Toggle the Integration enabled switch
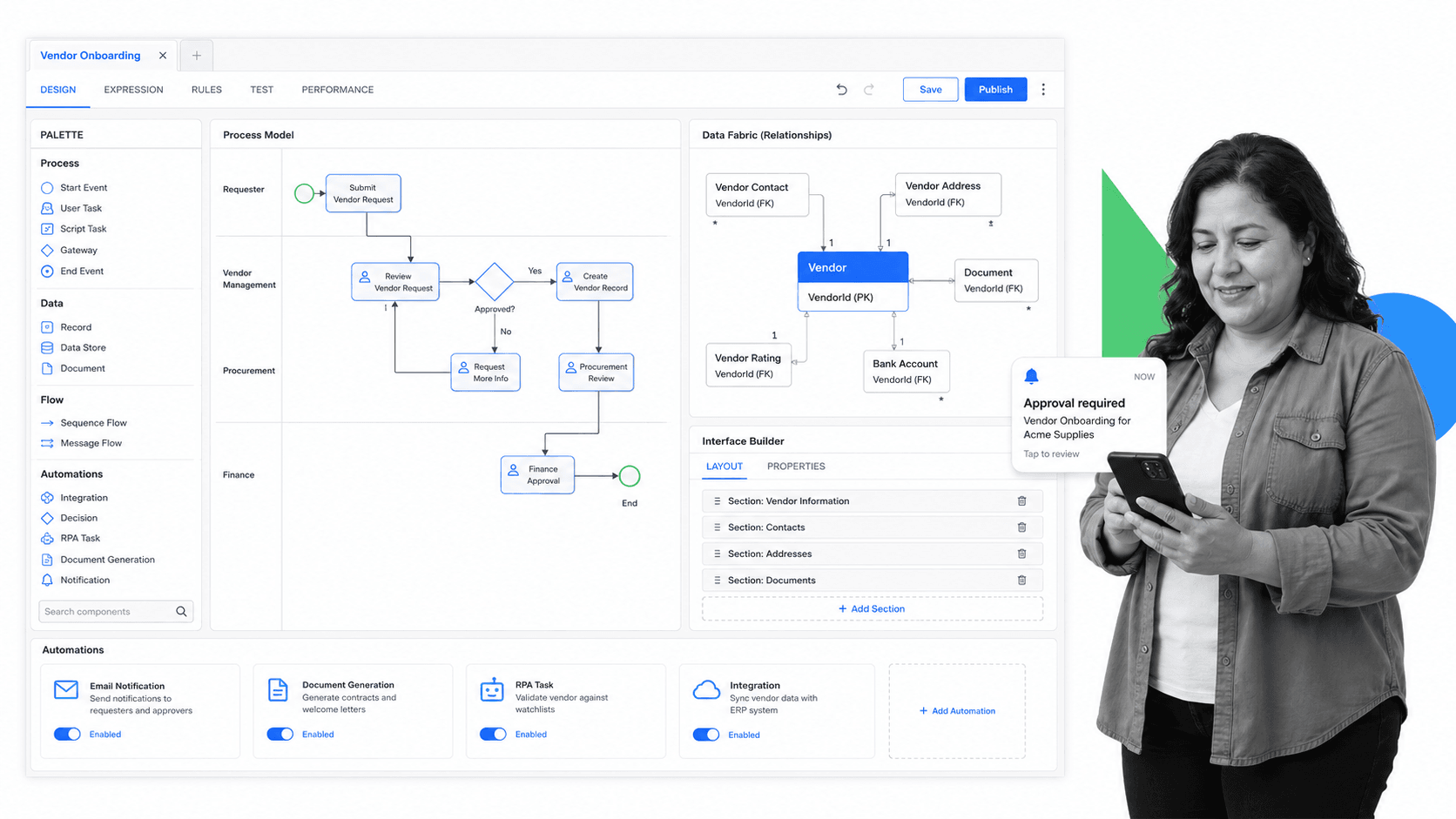 [x=706, y=735]
